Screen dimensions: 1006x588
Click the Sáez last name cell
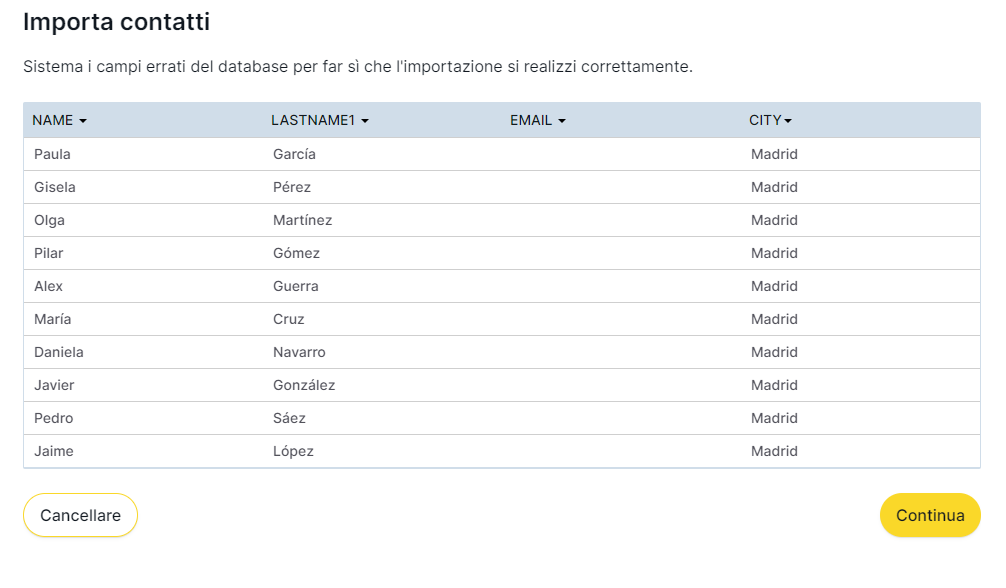(289, 418)
